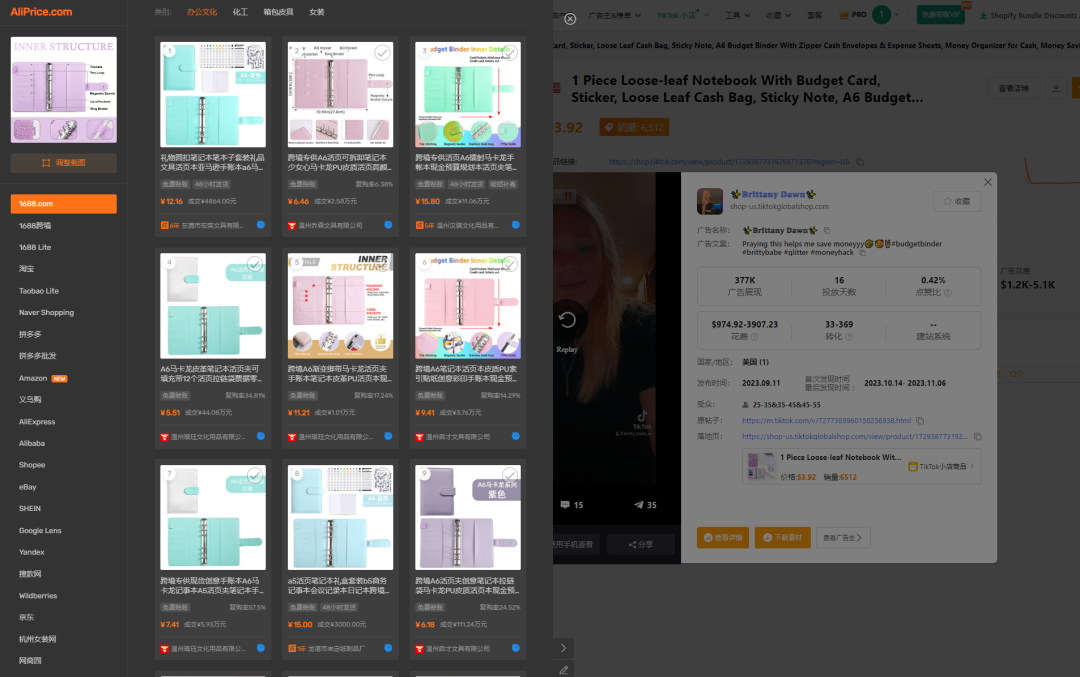Choose Shopee in the platform list
Image resolution: width=1080 pixels, height=677 pixels.
32,465
